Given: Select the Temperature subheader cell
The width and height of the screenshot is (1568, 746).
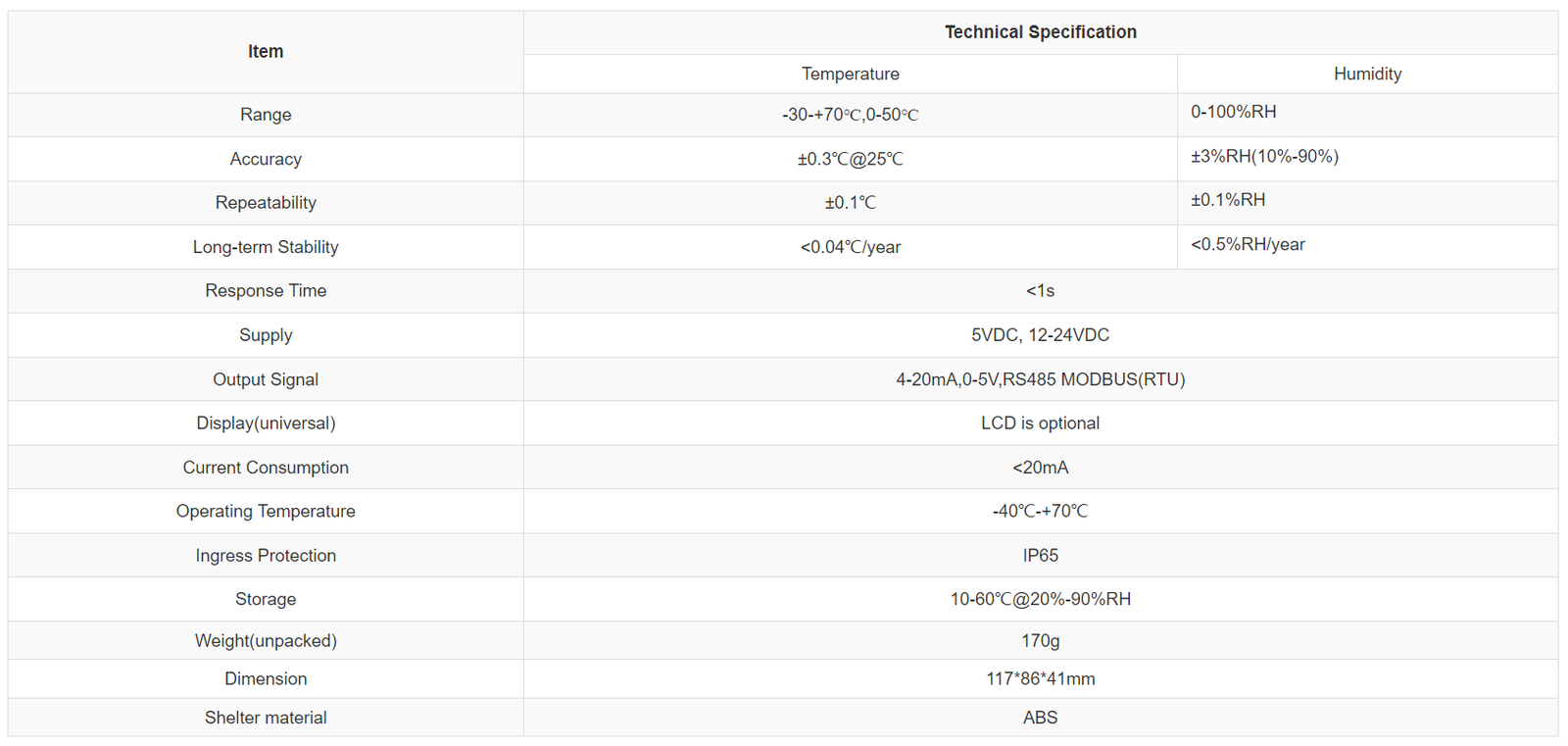Looking at the screenshot, I should pyautogui.click(x=850, y=75).
